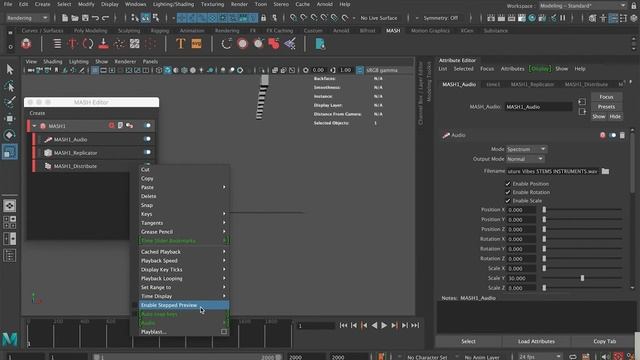Adjust the Rotation Z slider handle
Image resolution: width=640 pixels, height=360 pixels.
coord(544,258)
